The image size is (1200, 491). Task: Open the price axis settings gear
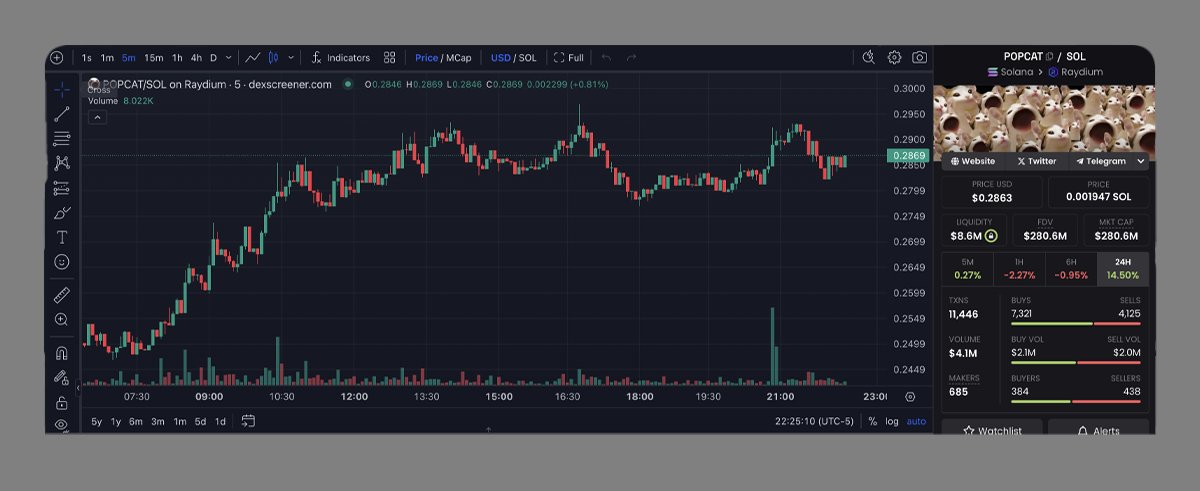point(910,397)
